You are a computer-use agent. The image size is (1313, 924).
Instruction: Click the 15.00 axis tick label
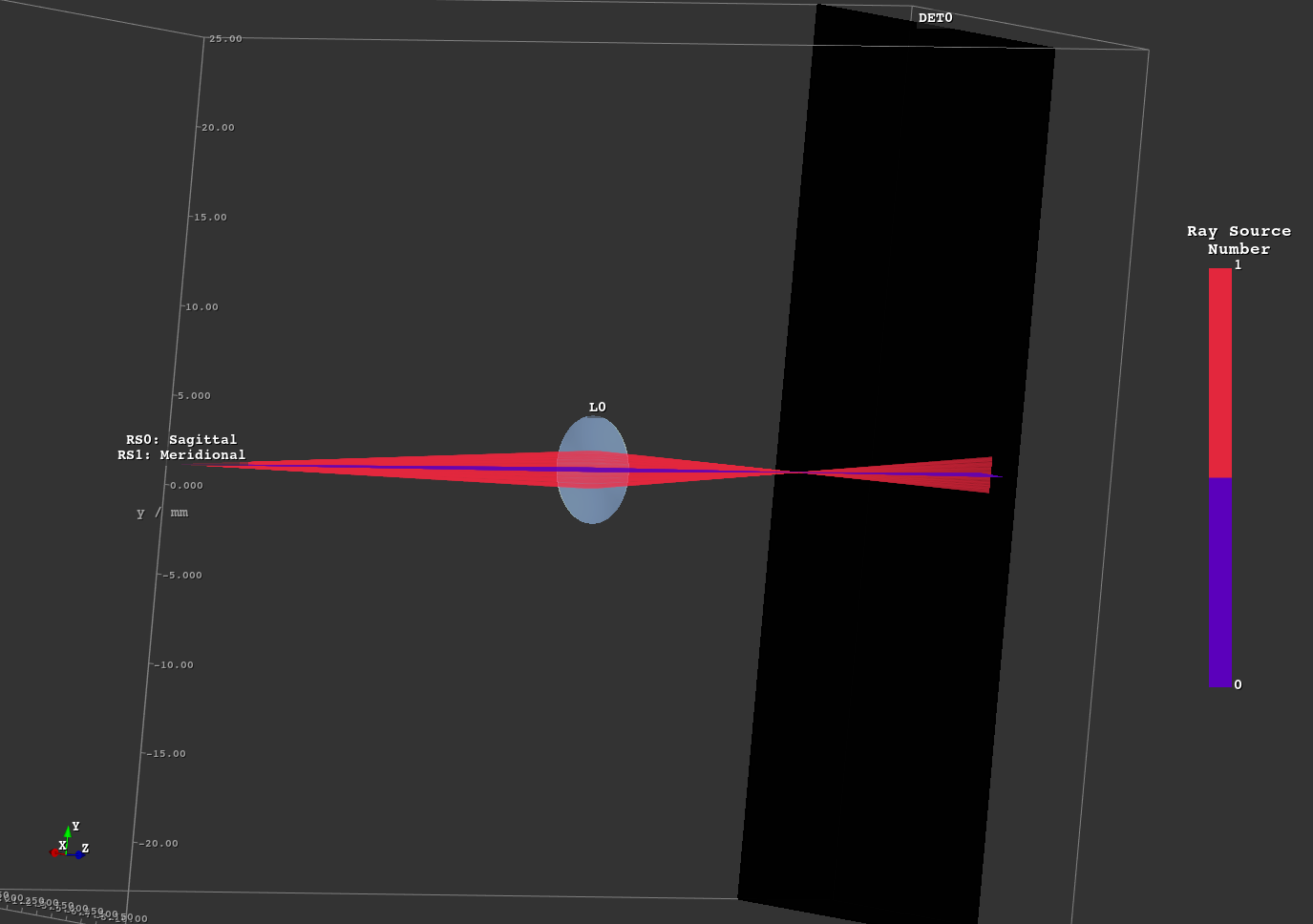pyautogui.click(x=211, y=218)
